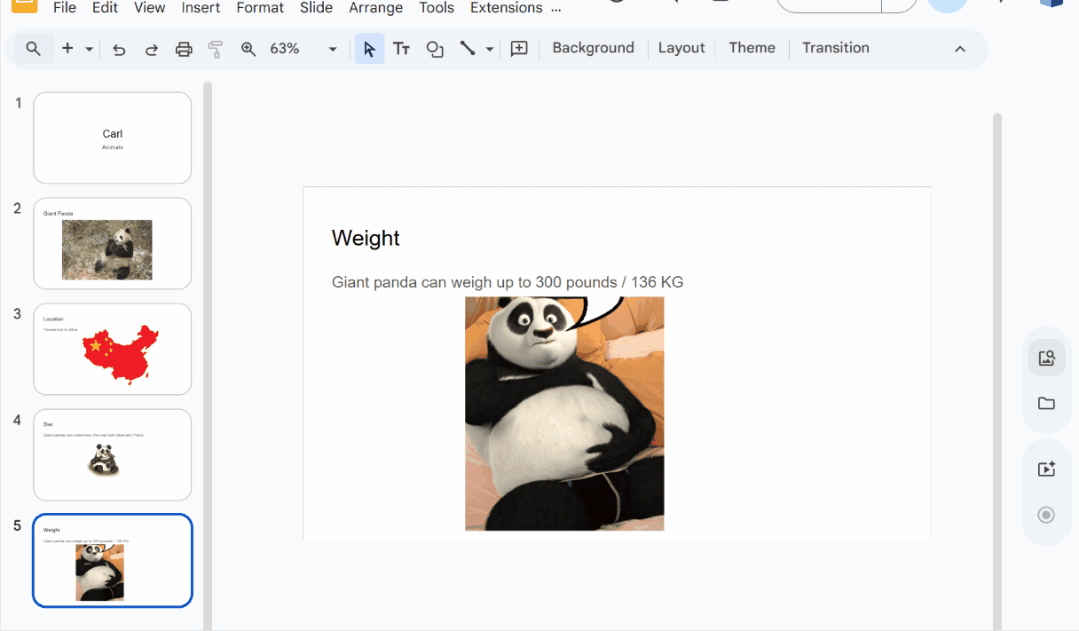Expand the line type dropdown arrow
This screenshot has width=1079, height=631.
click(x=489, y=49)
